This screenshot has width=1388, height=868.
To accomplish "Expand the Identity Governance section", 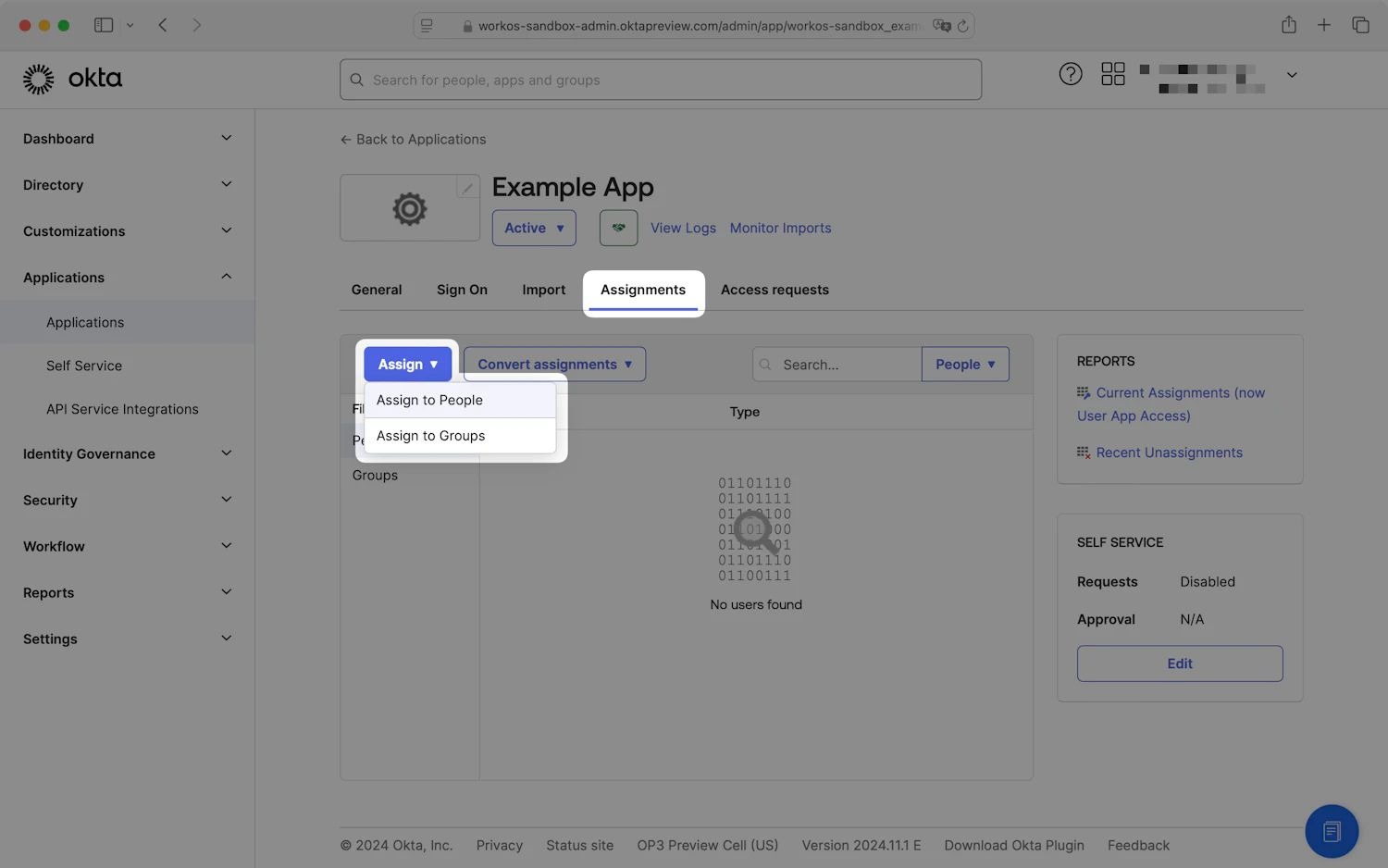I will point(128,453).
